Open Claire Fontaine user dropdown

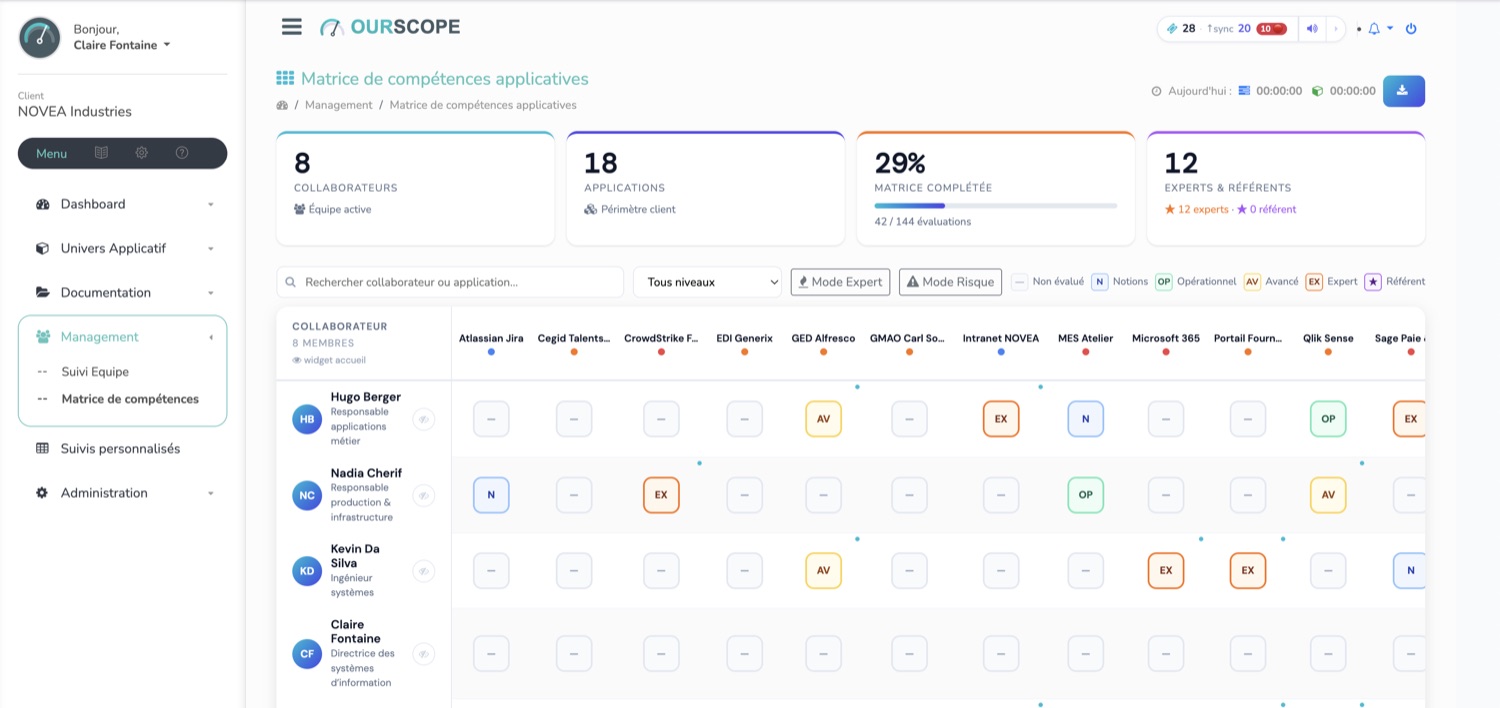(122, 45)
